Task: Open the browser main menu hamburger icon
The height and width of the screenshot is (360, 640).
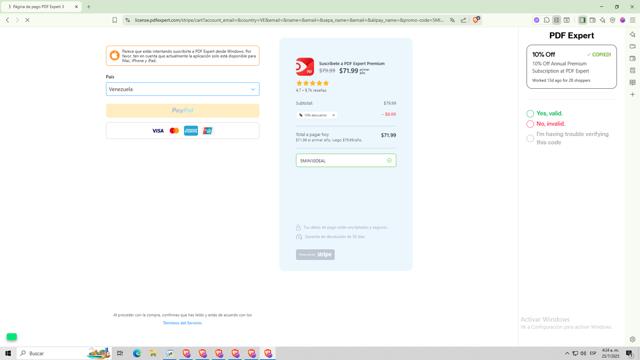Action: click(632, 20)
